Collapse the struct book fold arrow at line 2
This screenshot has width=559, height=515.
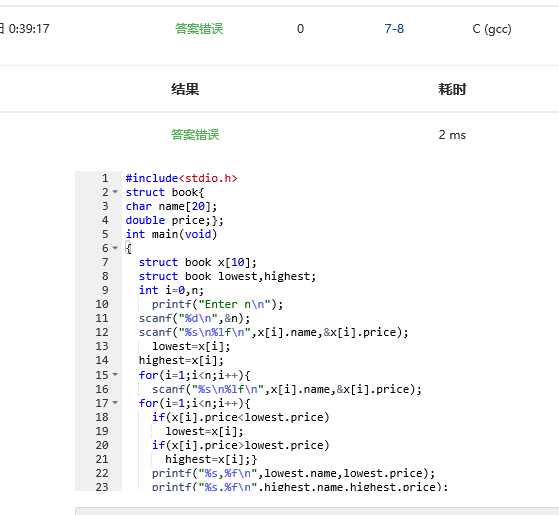coord(115,192)
